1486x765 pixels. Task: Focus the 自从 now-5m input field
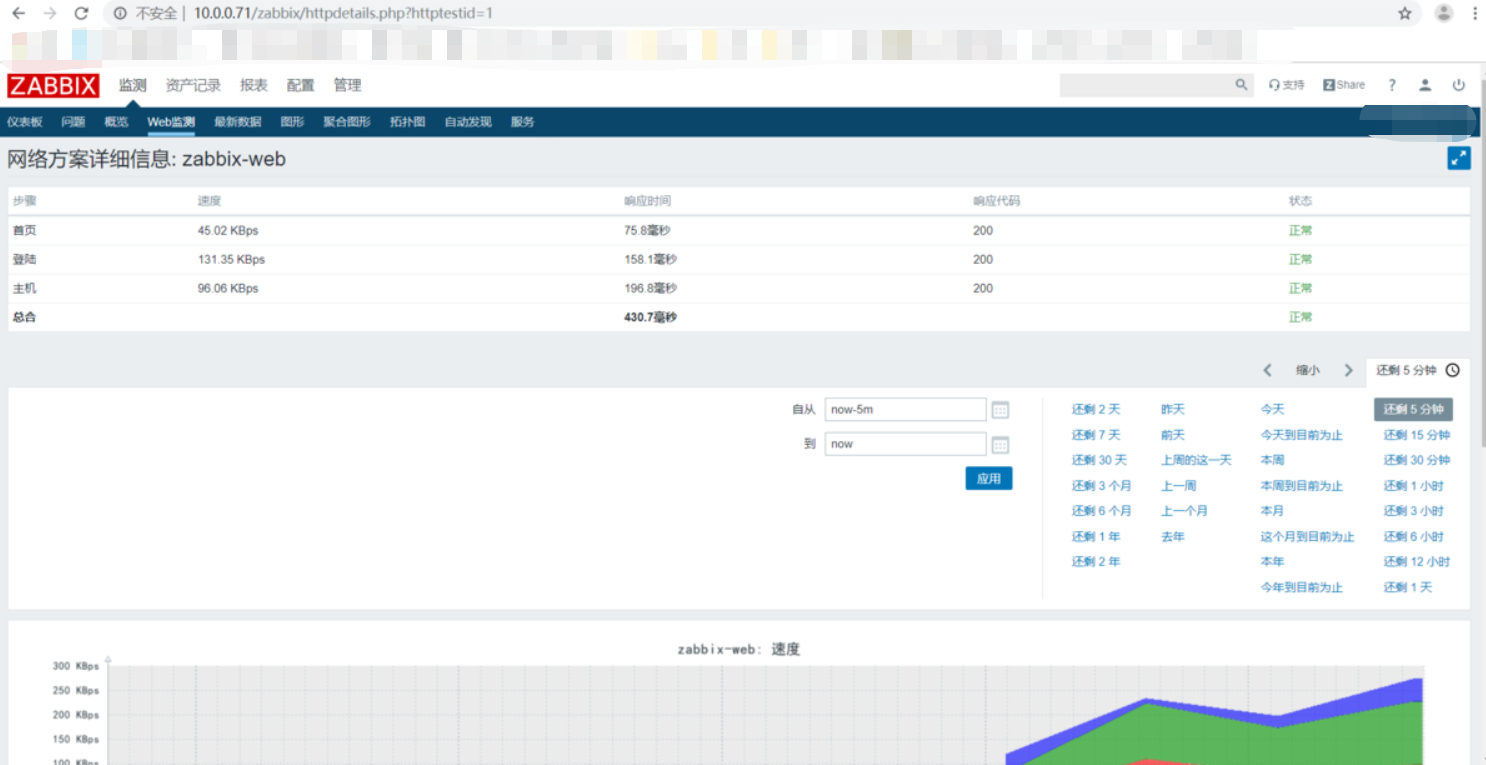click(906, 410)
